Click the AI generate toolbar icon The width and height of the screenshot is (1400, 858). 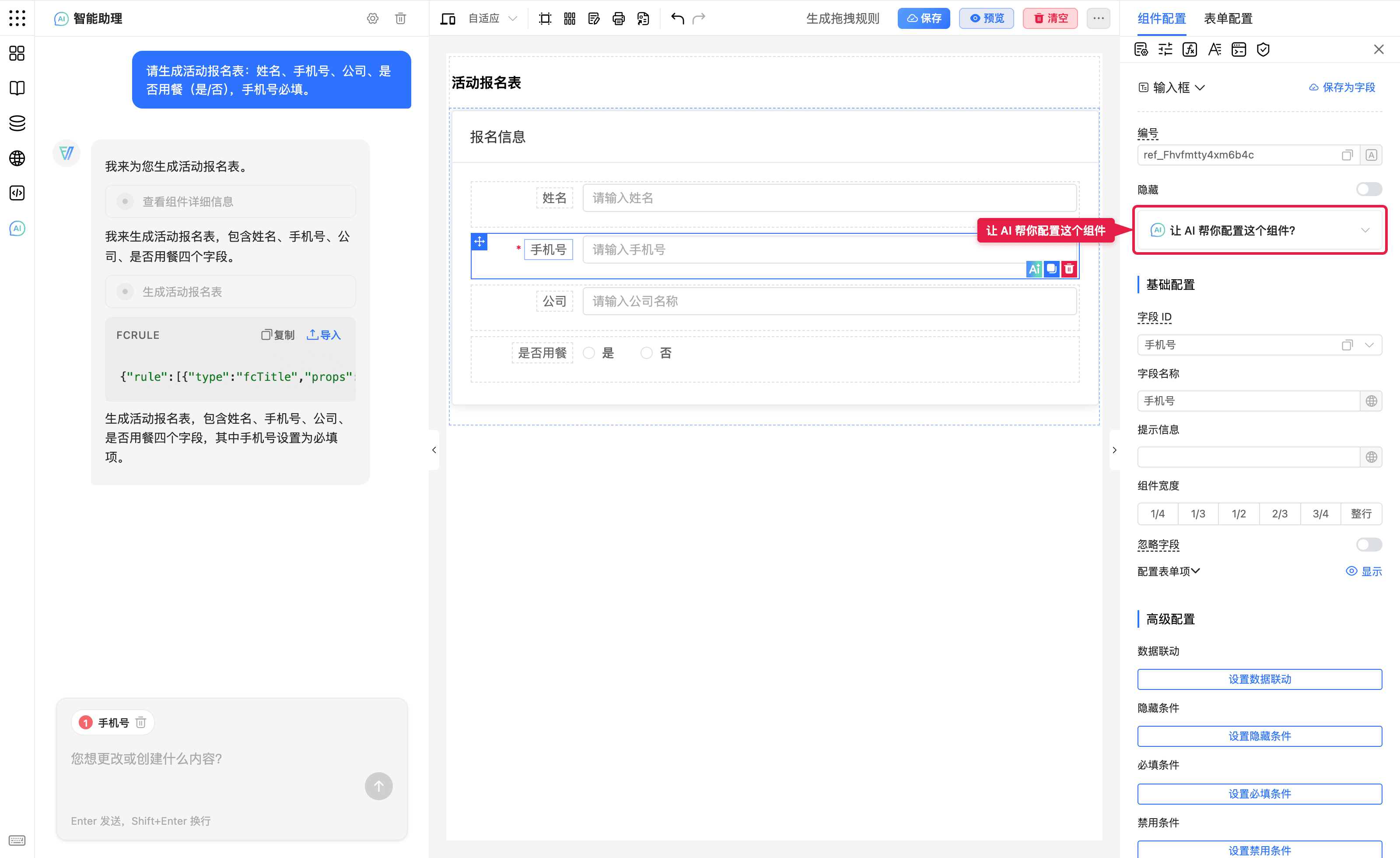[x=643, y=19]
